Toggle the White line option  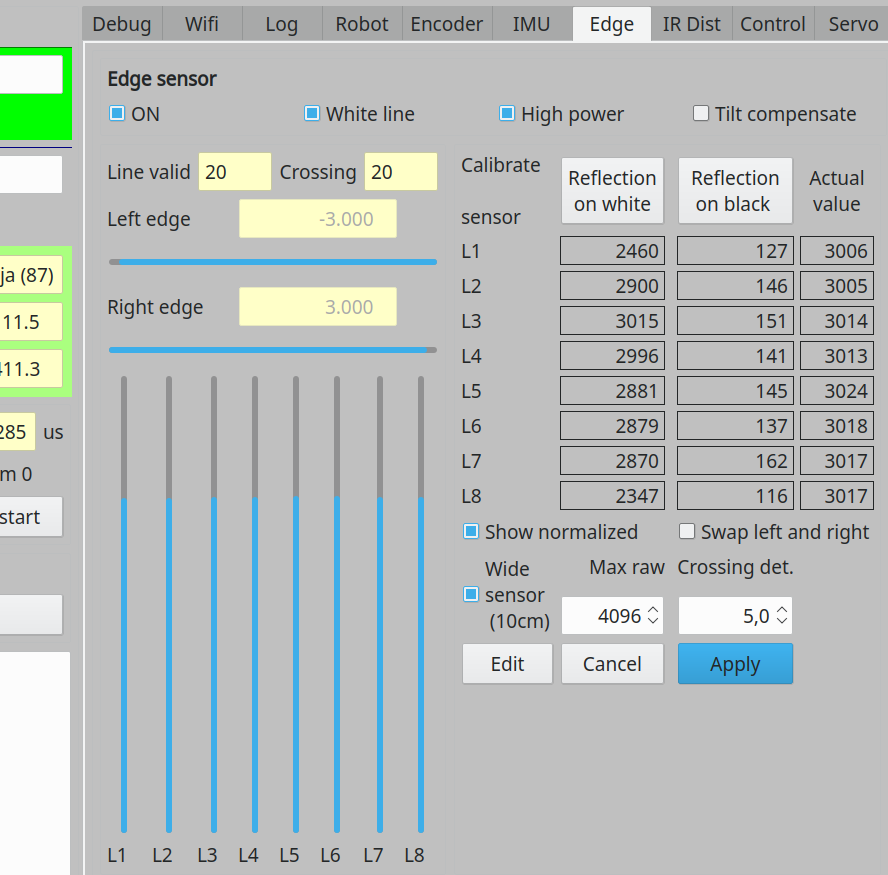click(311, 114)
